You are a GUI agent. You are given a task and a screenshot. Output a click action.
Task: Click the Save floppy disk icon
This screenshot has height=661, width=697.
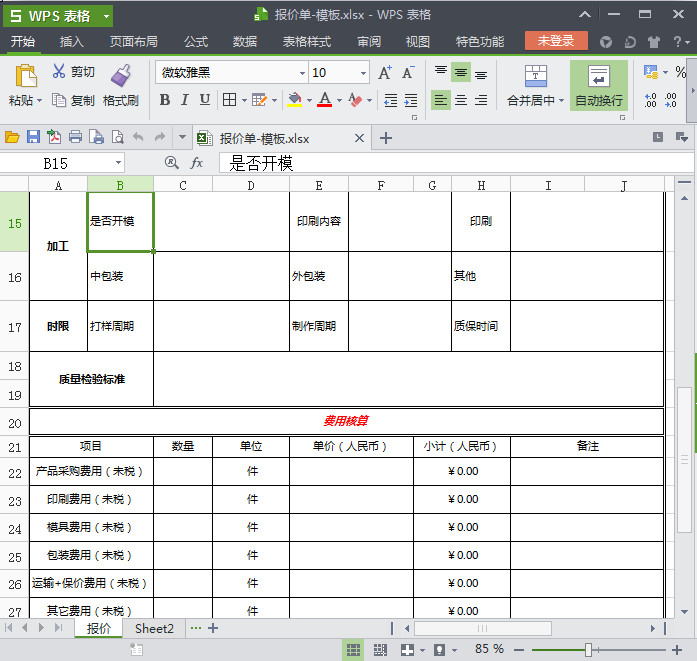tap(33, 137)
